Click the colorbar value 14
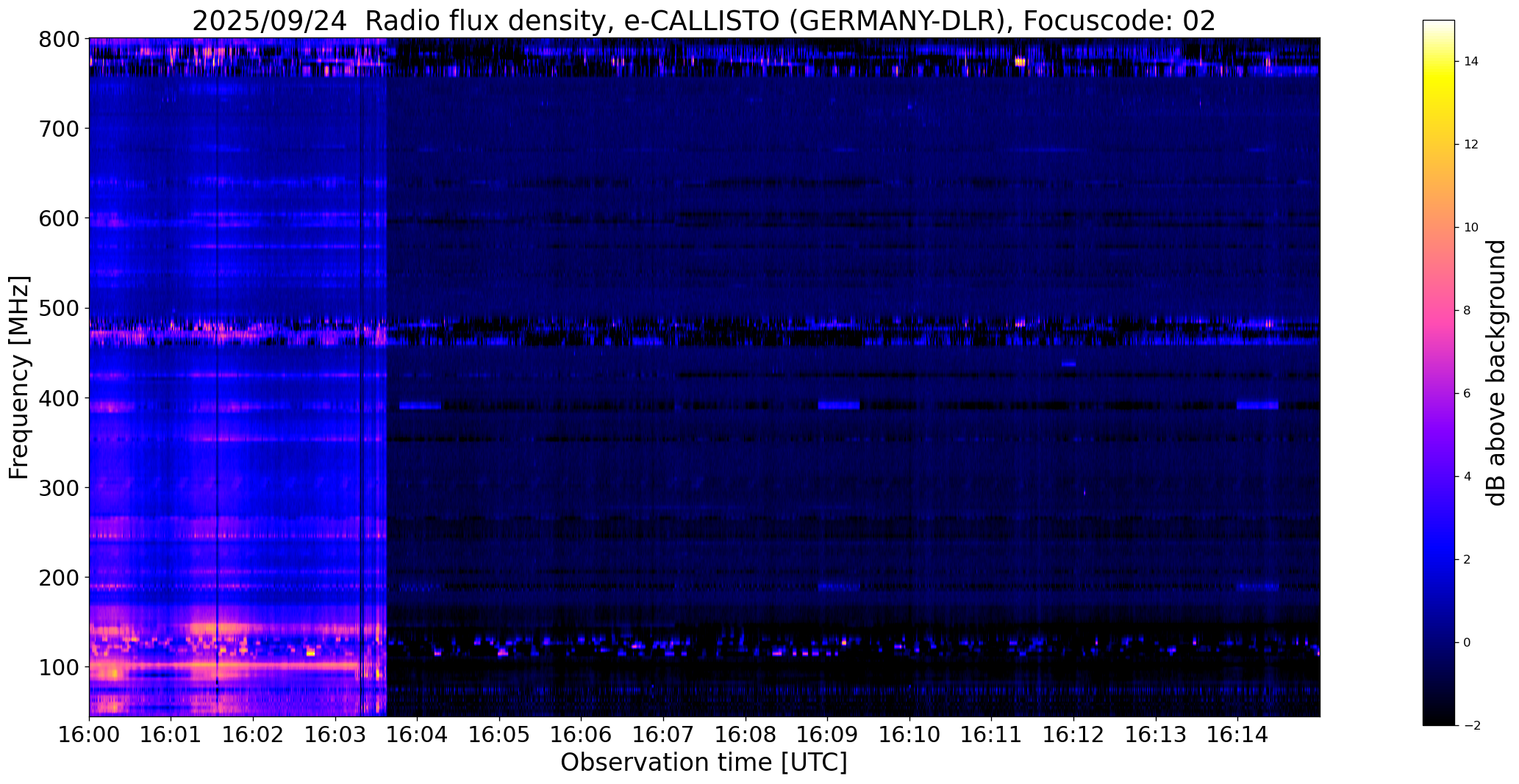 pyautogui.click(x=1471, y=62)
